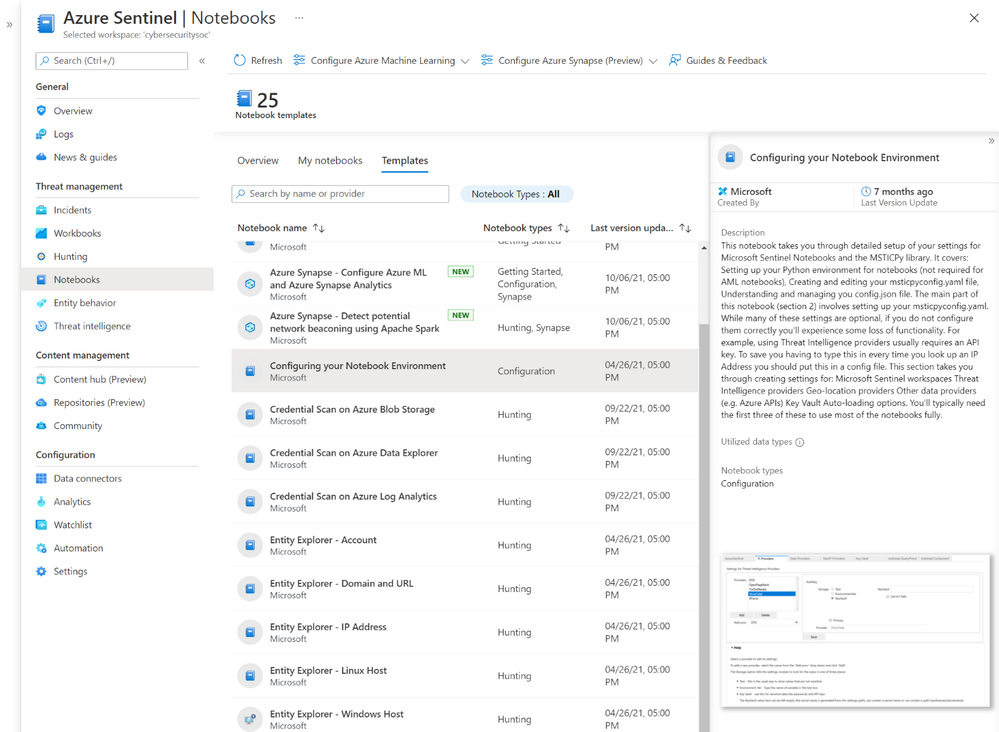The width and height of the screenshot is (999, 732).
Task: Expand the portal menu double chevron
Action: coord(10,25)
